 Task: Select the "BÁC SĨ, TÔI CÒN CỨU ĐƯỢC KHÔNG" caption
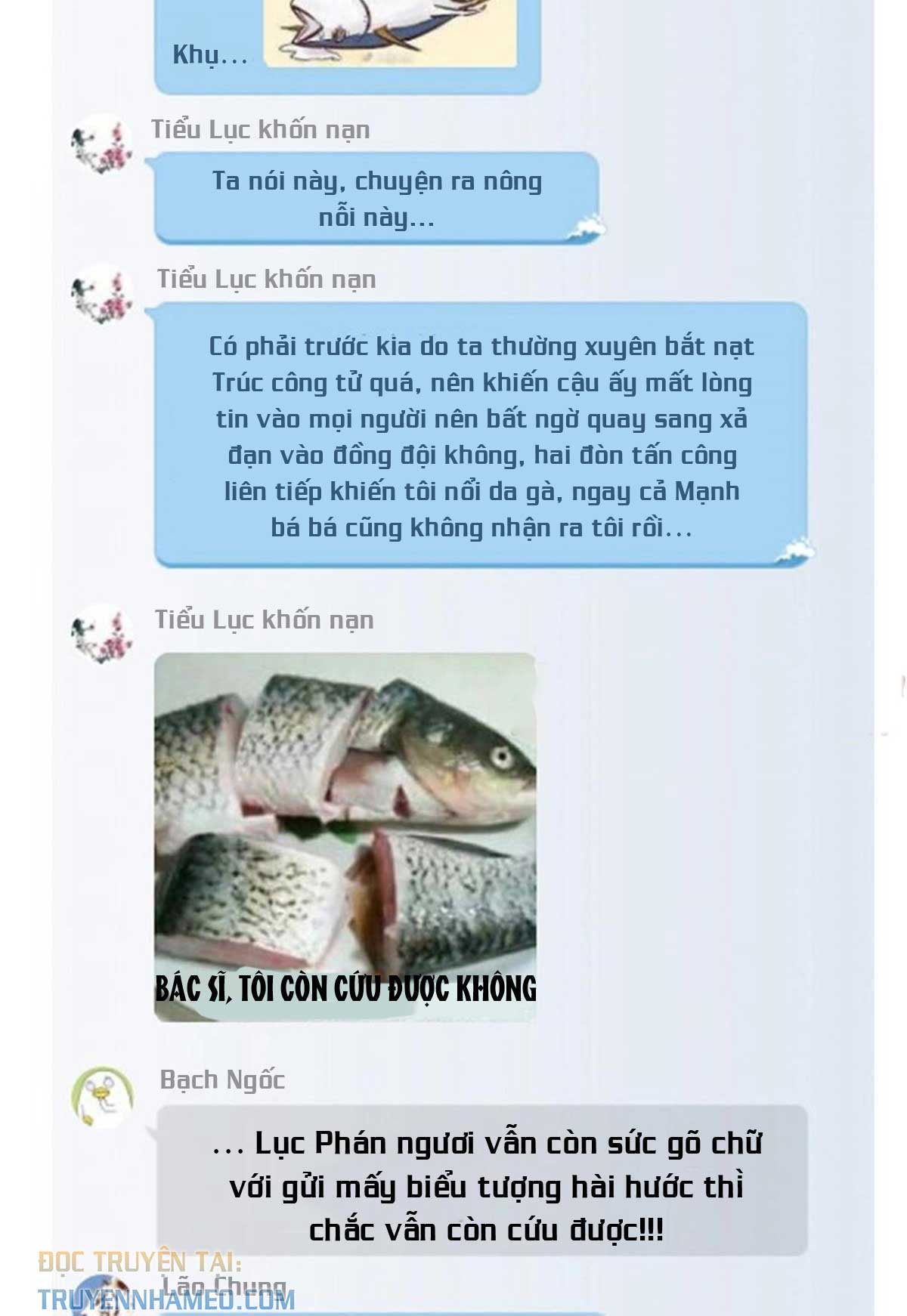345,988
